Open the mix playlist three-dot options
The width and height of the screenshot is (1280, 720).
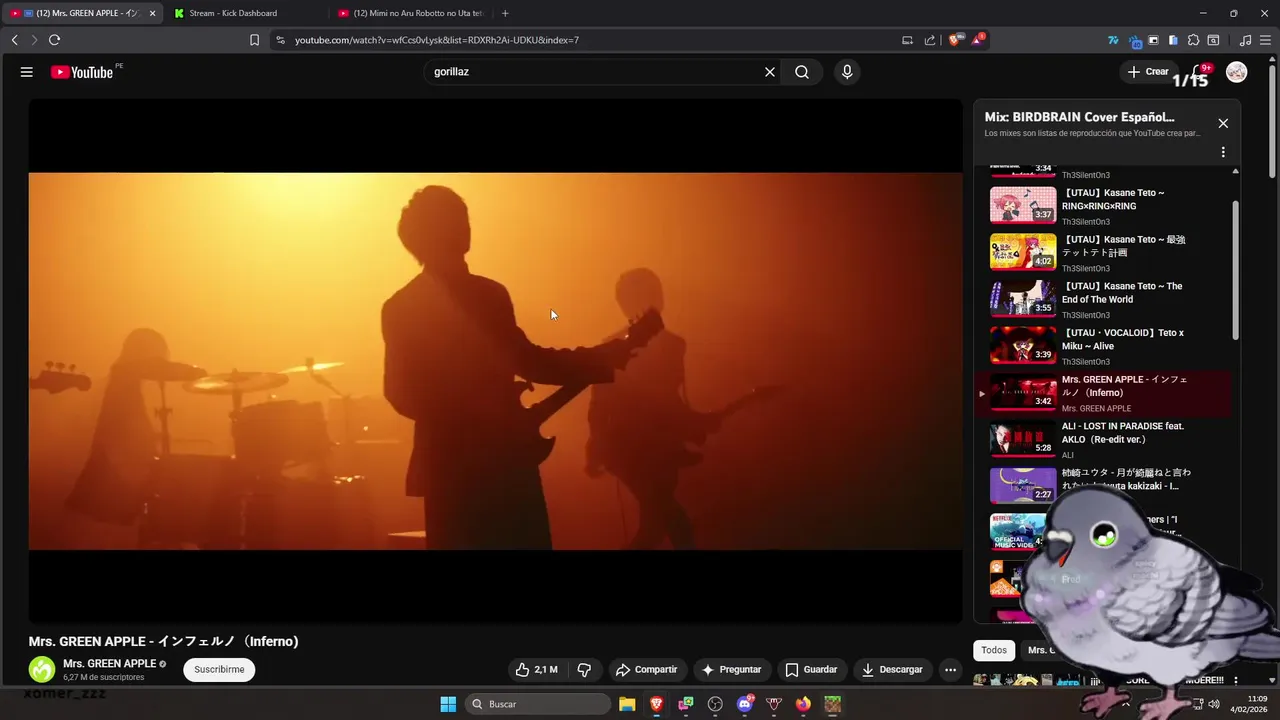coord(1223,153)
